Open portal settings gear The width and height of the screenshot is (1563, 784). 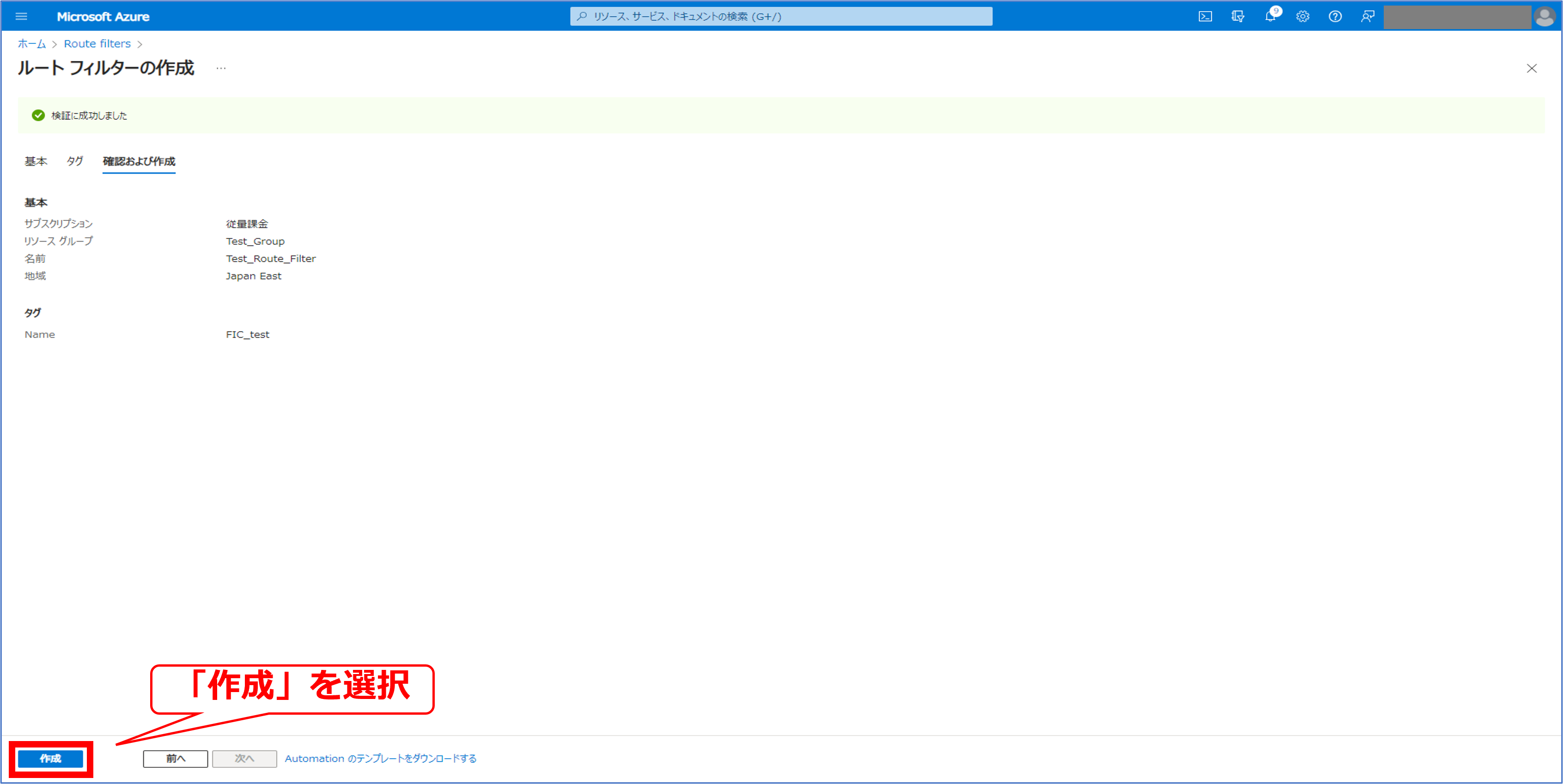tap(1303, 16)
